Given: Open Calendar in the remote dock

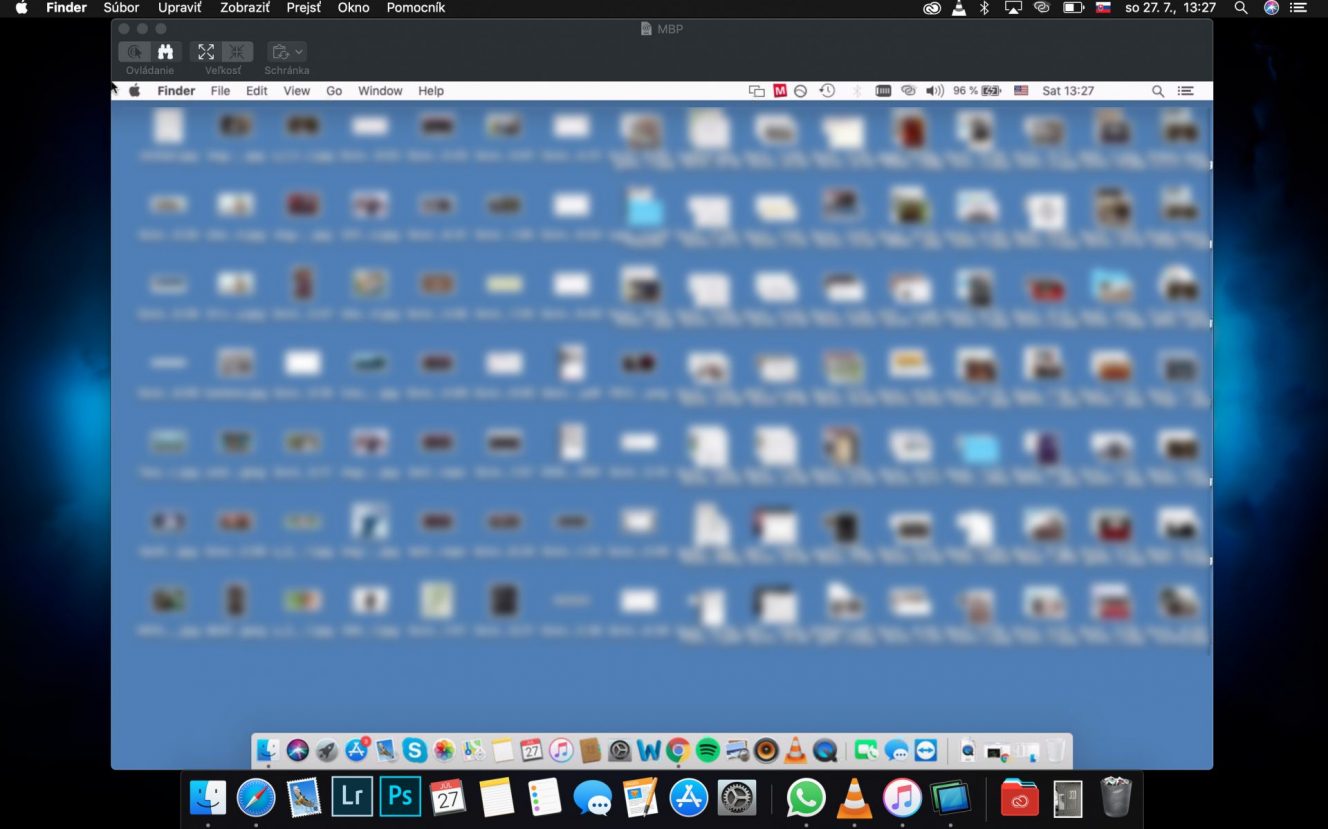Looking at the screenshot, I should pos(532,750).
